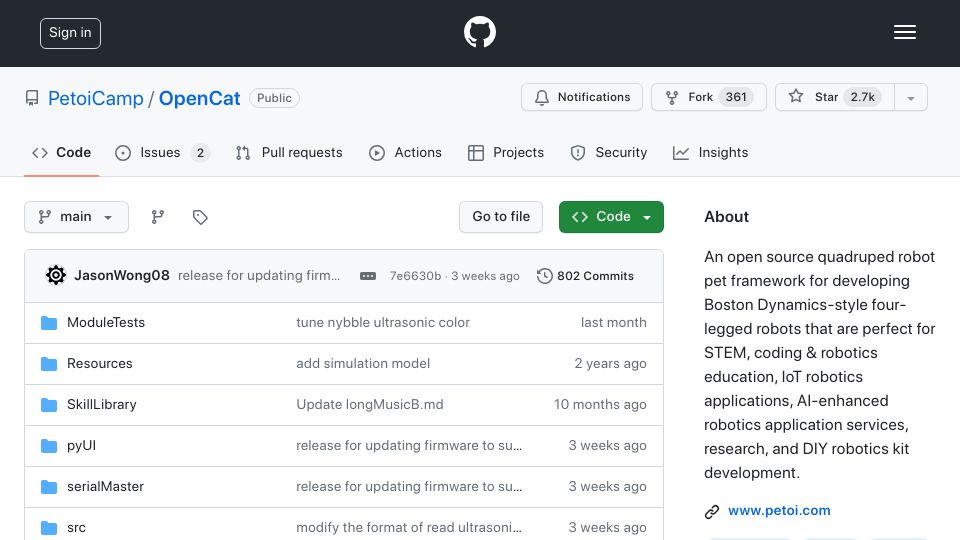The height and width of the screenshot is (540, 960).
Task: View the 802 Commits history
Action: pyautogui.click(x=585, y=276)
